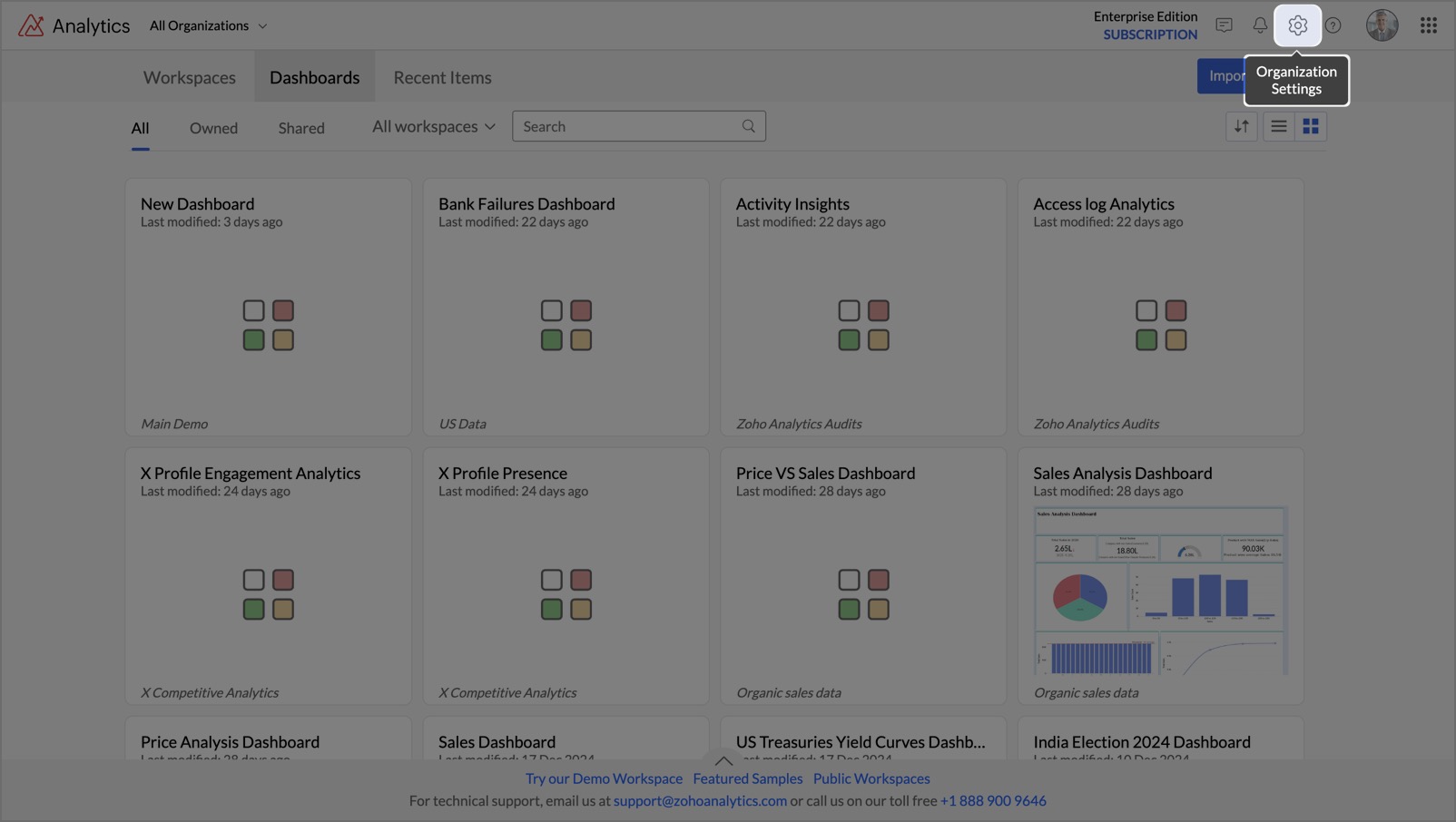This screenshot has height=822, width=1456.
Task: Open the apps grid launcher
Action: tap(1428, 25)
